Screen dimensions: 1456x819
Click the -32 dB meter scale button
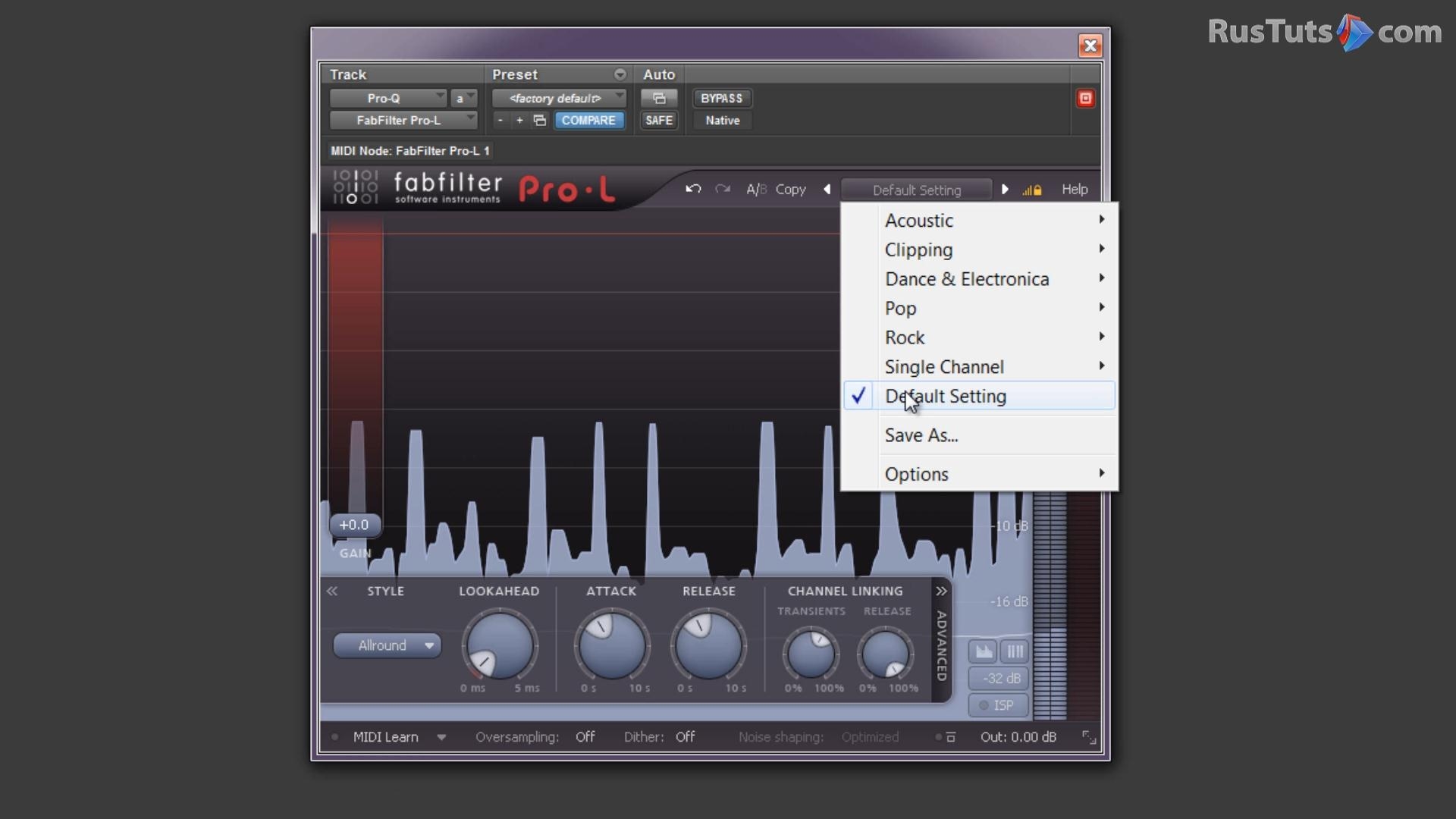click(999, 679)
